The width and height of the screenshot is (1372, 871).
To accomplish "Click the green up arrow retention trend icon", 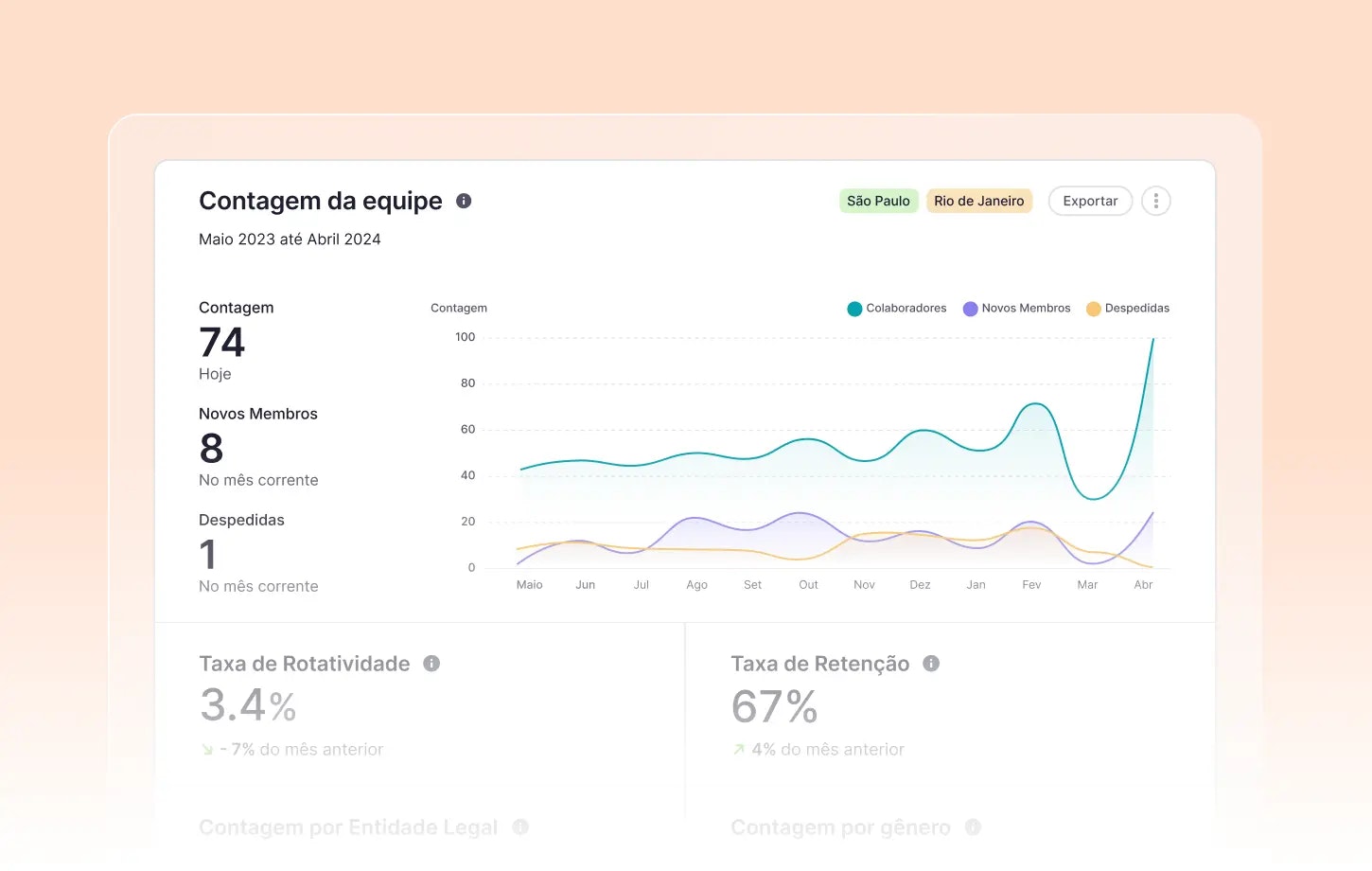I will tap(739, 750).
